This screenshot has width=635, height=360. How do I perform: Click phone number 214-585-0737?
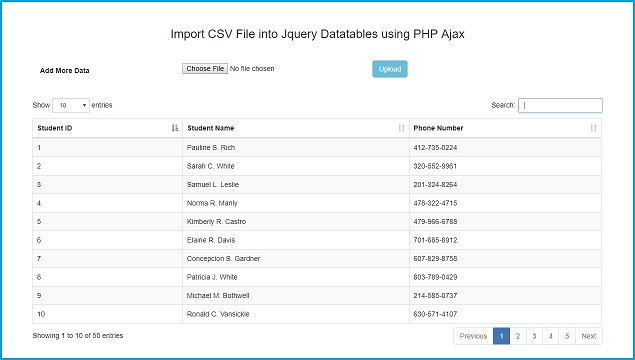pos(435,296)
